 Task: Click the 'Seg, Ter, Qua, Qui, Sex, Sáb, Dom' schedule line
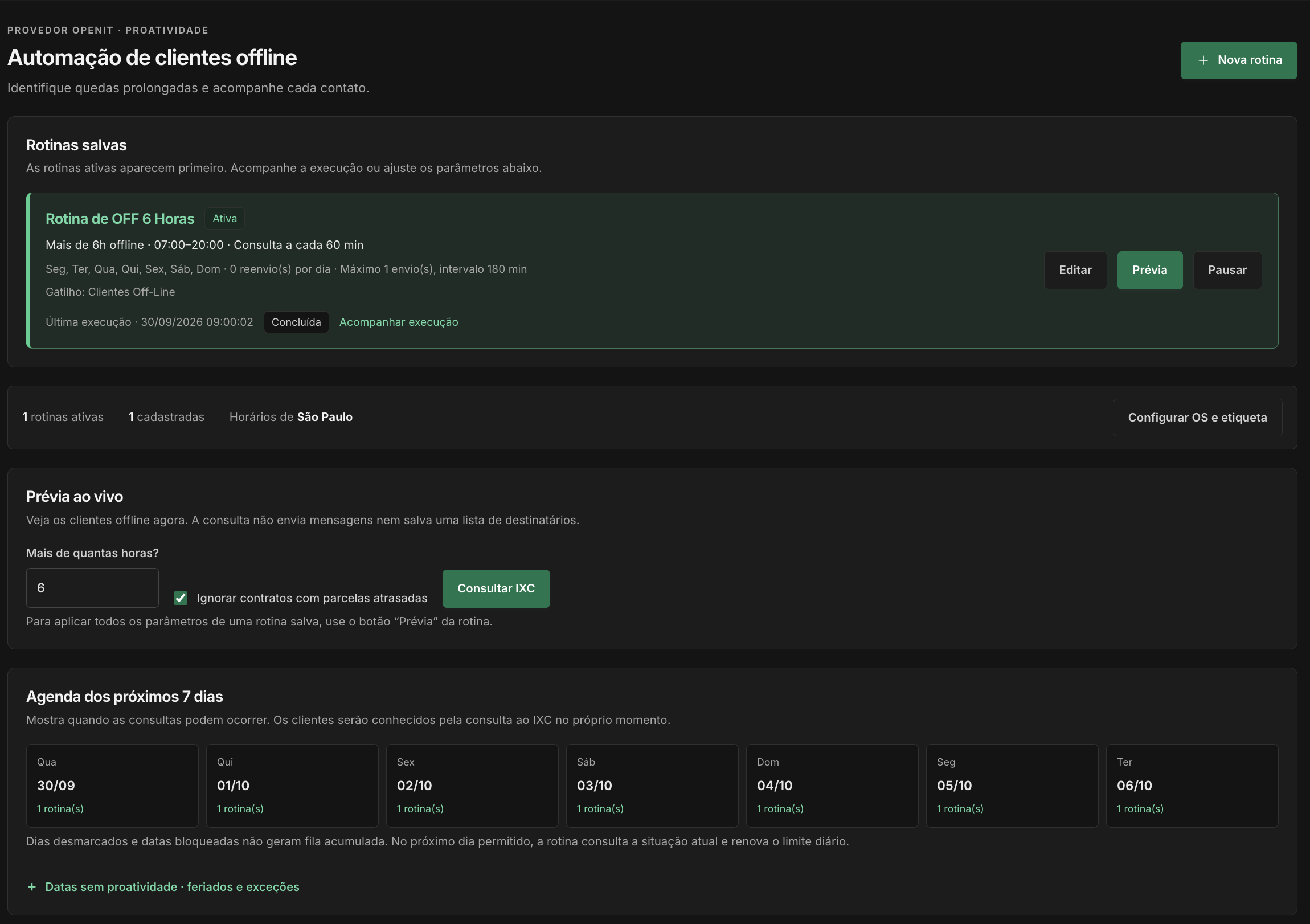point(286,269)
